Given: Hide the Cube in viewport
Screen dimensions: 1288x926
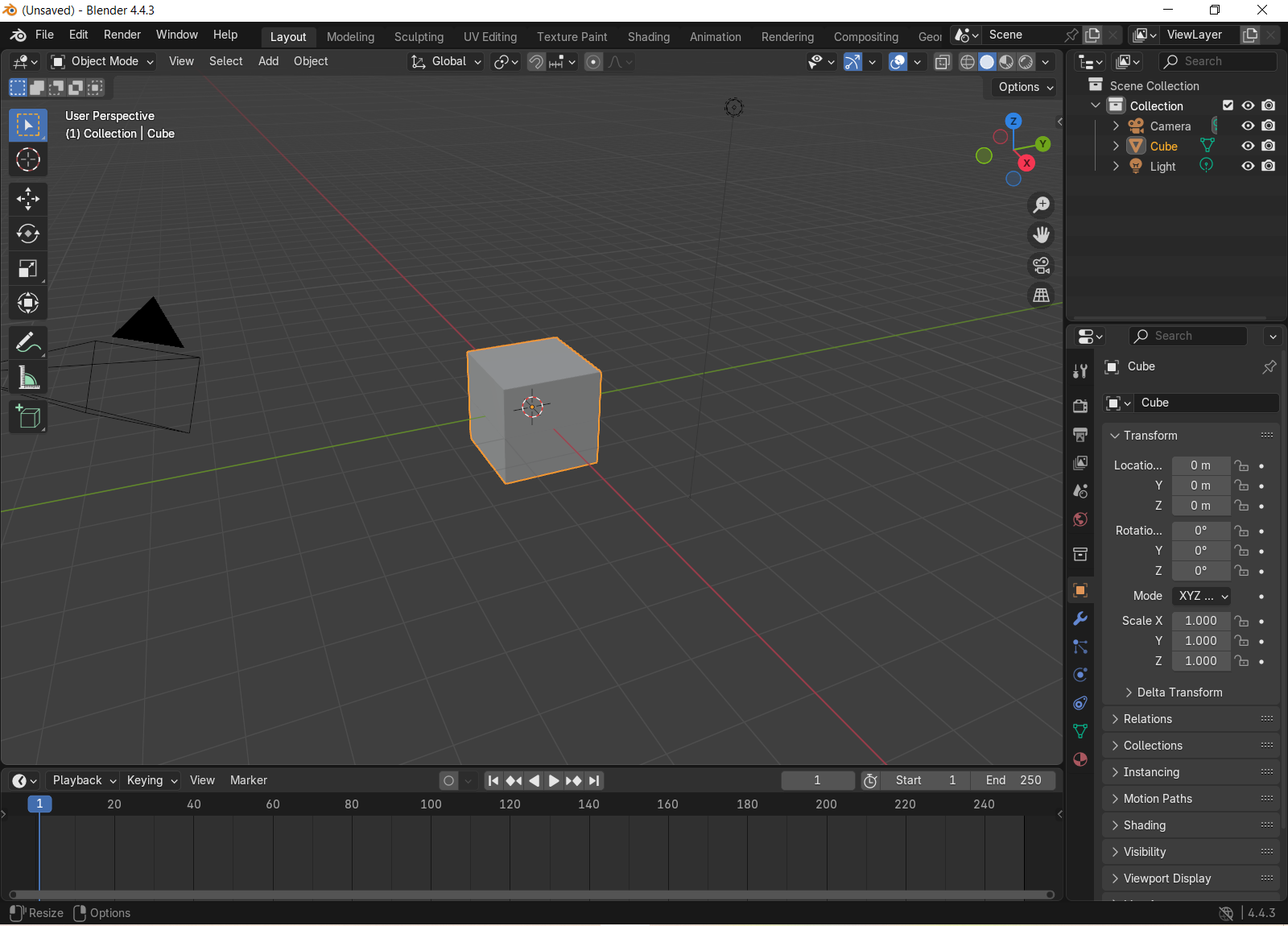Looking at the screenshot, I should [x=1248, y=146].
